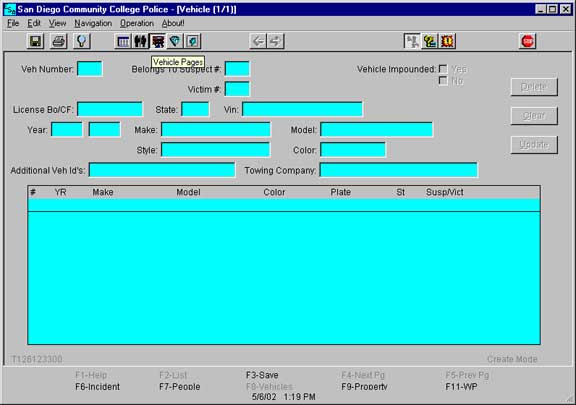The height and width of the screenshot is (405, 576).
Task: Click the Vin input field
Action: (x=302, y=109)
